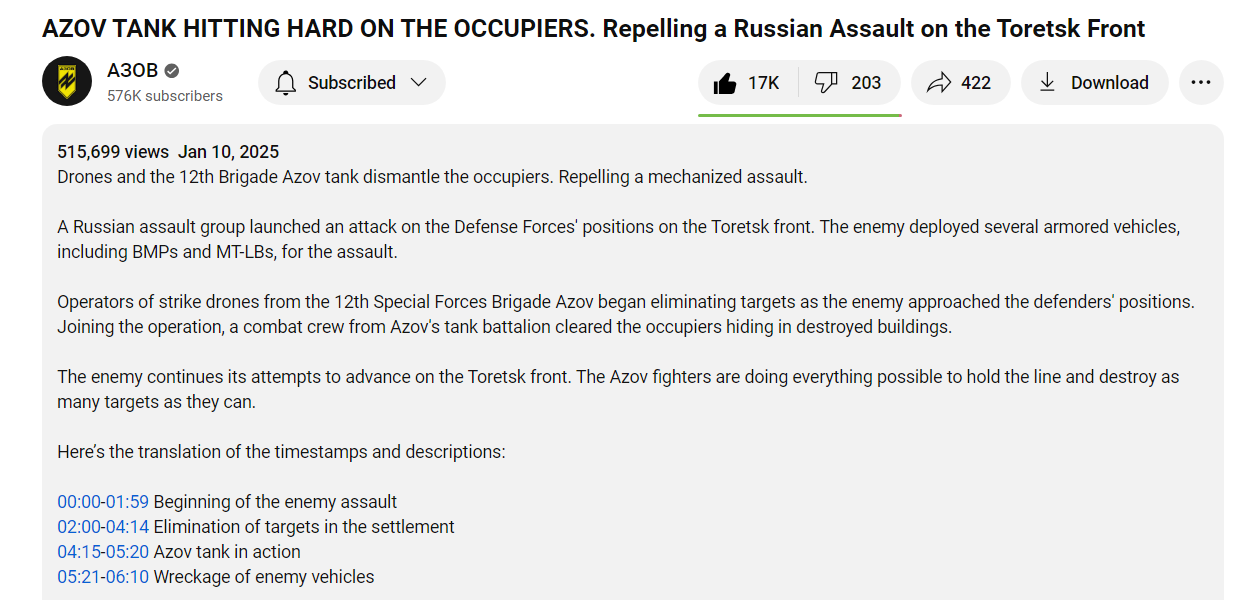1235x600 pixels.
Task: Click the AZOV channel avatar
Action: tap(67, 82)
